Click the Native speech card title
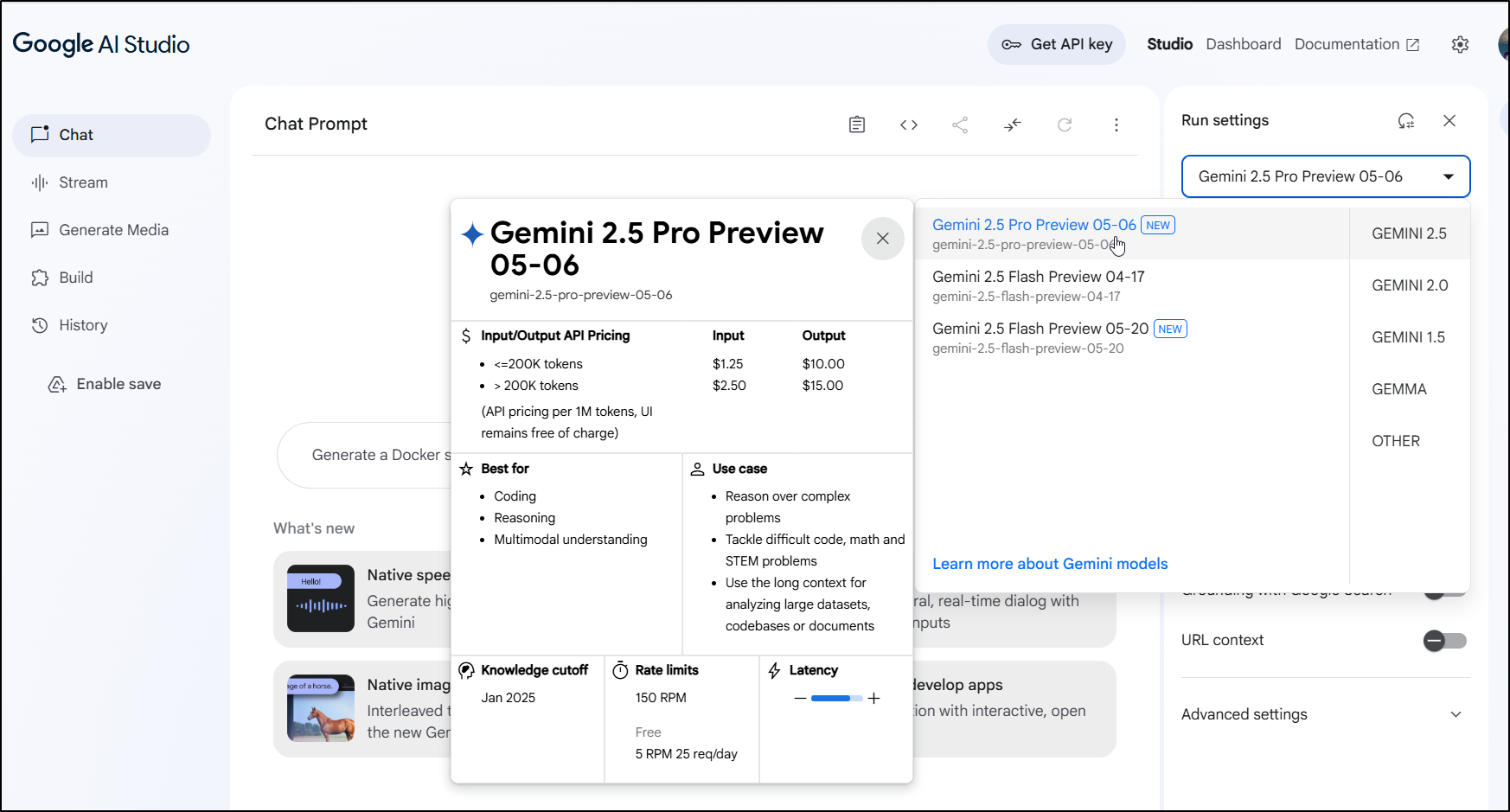Screen dimensions: 1510x812 coord(408,575)
